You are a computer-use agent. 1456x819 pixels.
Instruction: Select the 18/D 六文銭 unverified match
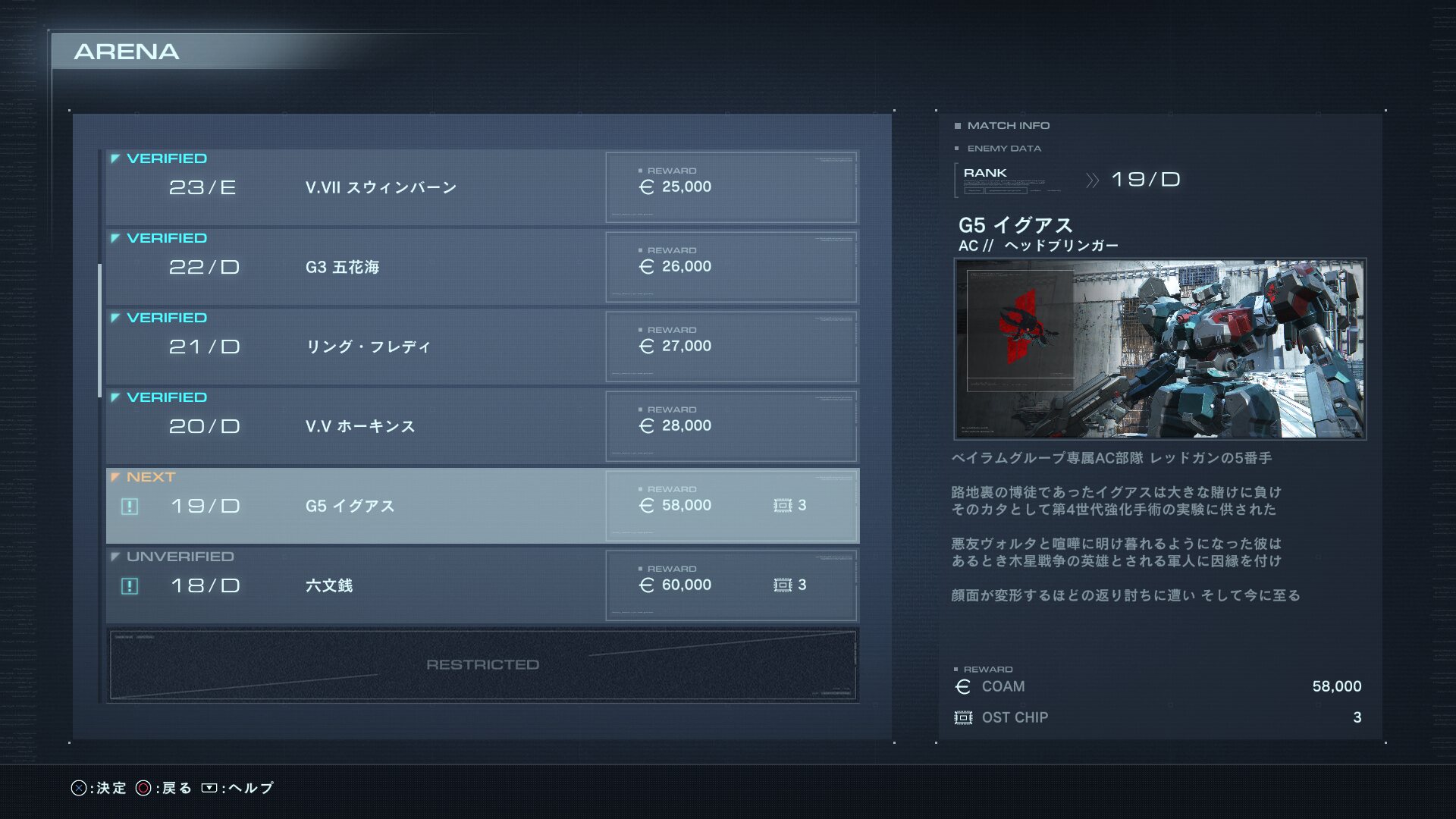tap(482, 585)
